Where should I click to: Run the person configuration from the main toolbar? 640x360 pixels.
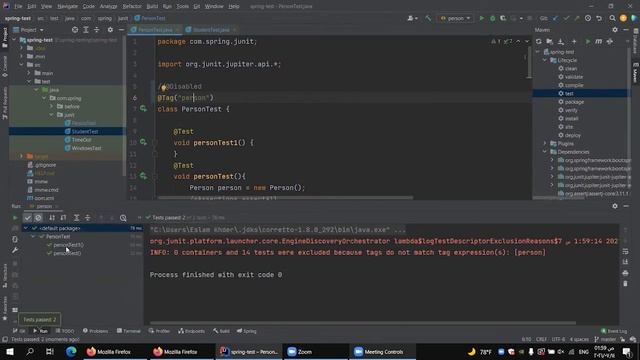click(482, 18)
